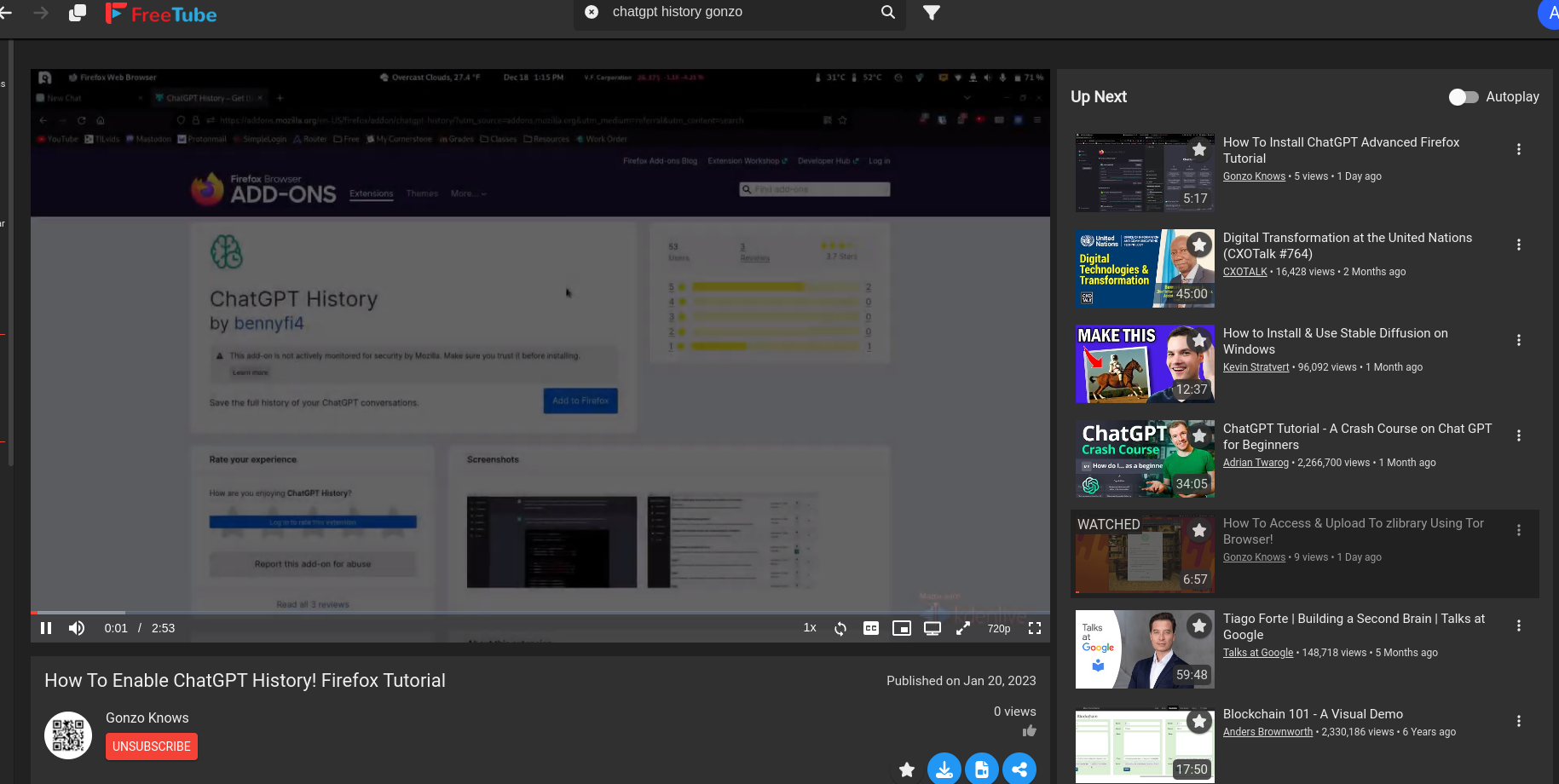The width and height of the screenshot is (1559, 784).
Task: Open the 720p quality selector
Action: tap(998, 628)
